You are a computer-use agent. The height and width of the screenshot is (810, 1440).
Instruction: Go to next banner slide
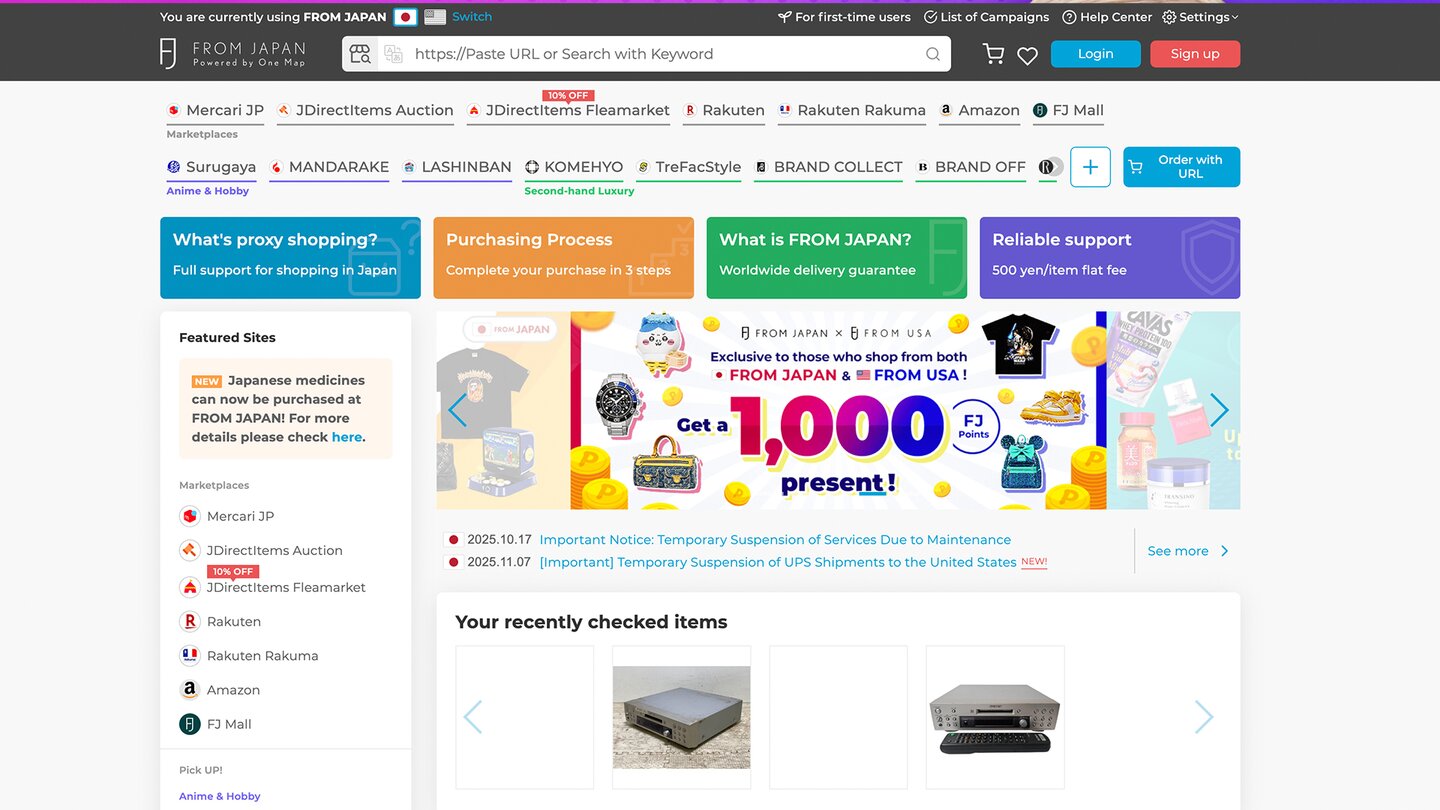tap(1219, 410)
